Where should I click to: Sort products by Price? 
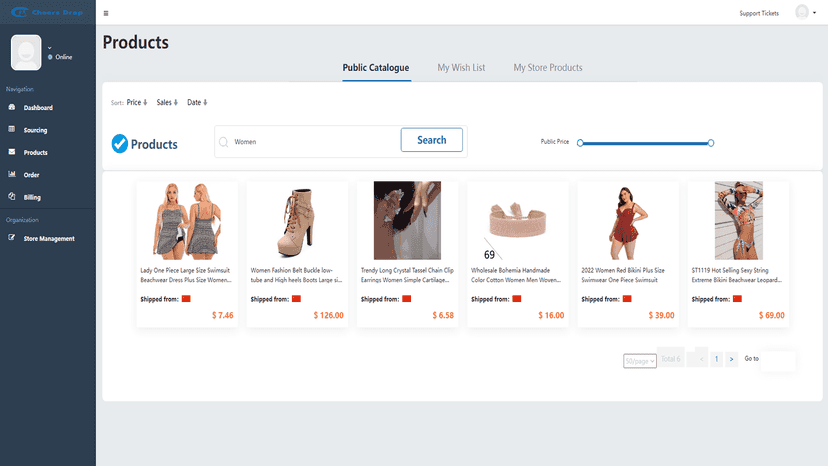pos(137,102)
